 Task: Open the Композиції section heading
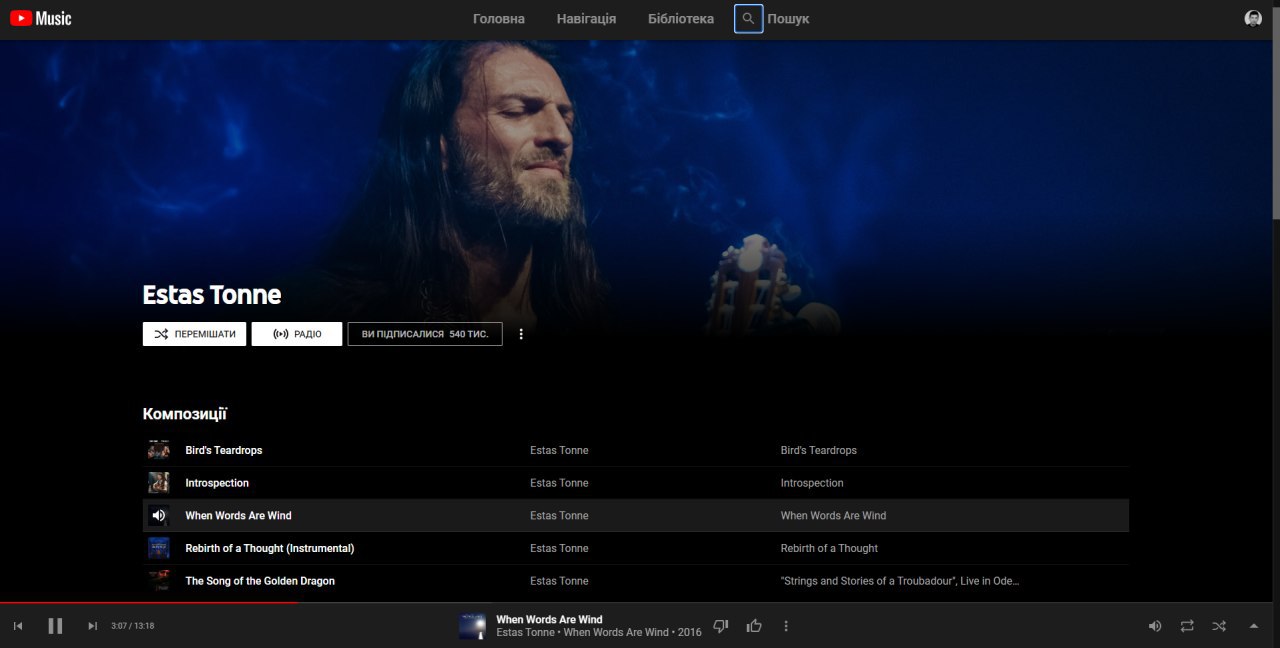[x=185, y=414]
